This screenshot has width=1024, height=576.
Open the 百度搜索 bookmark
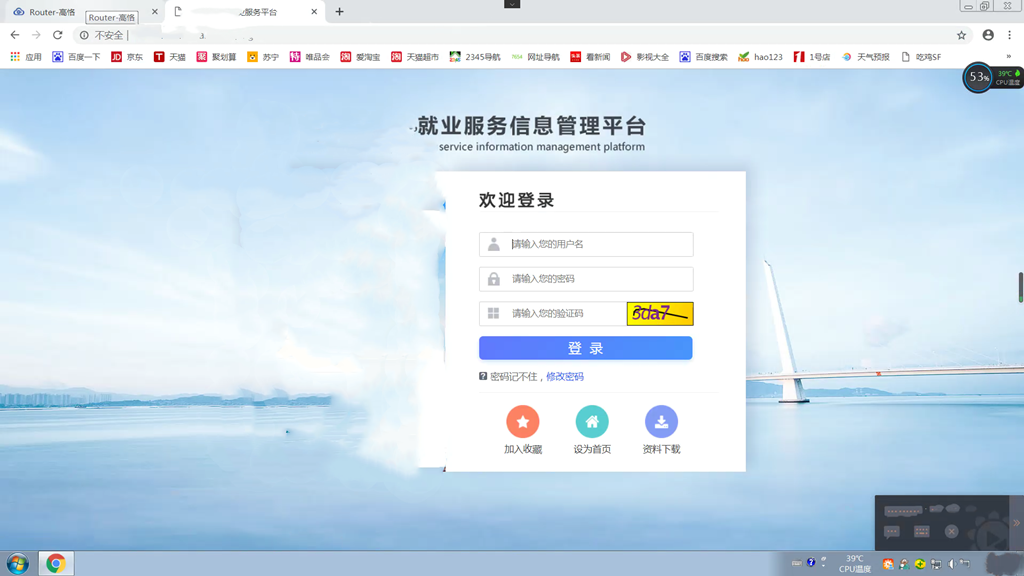(703, 57)
